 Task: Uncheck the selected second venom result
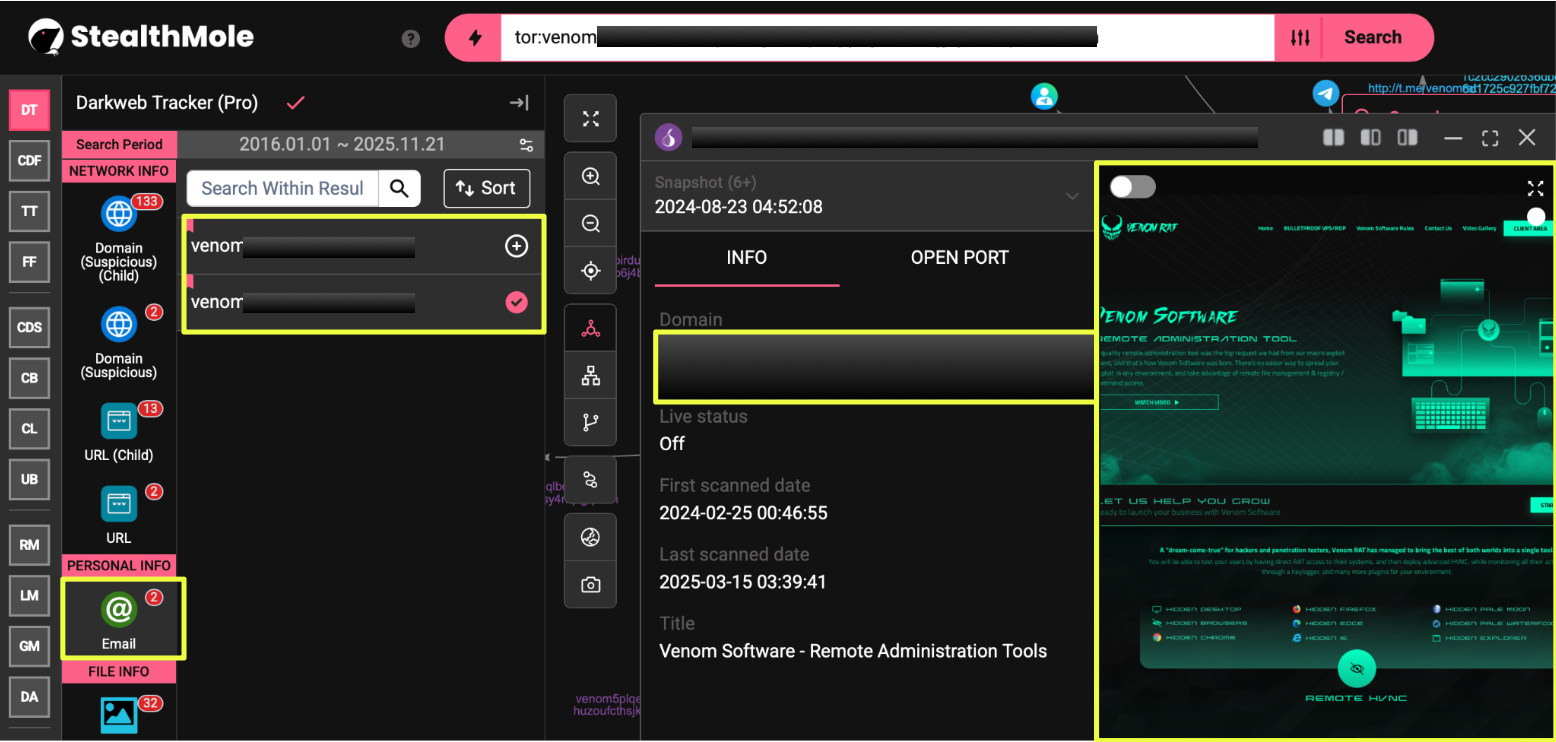pos(516,302)
